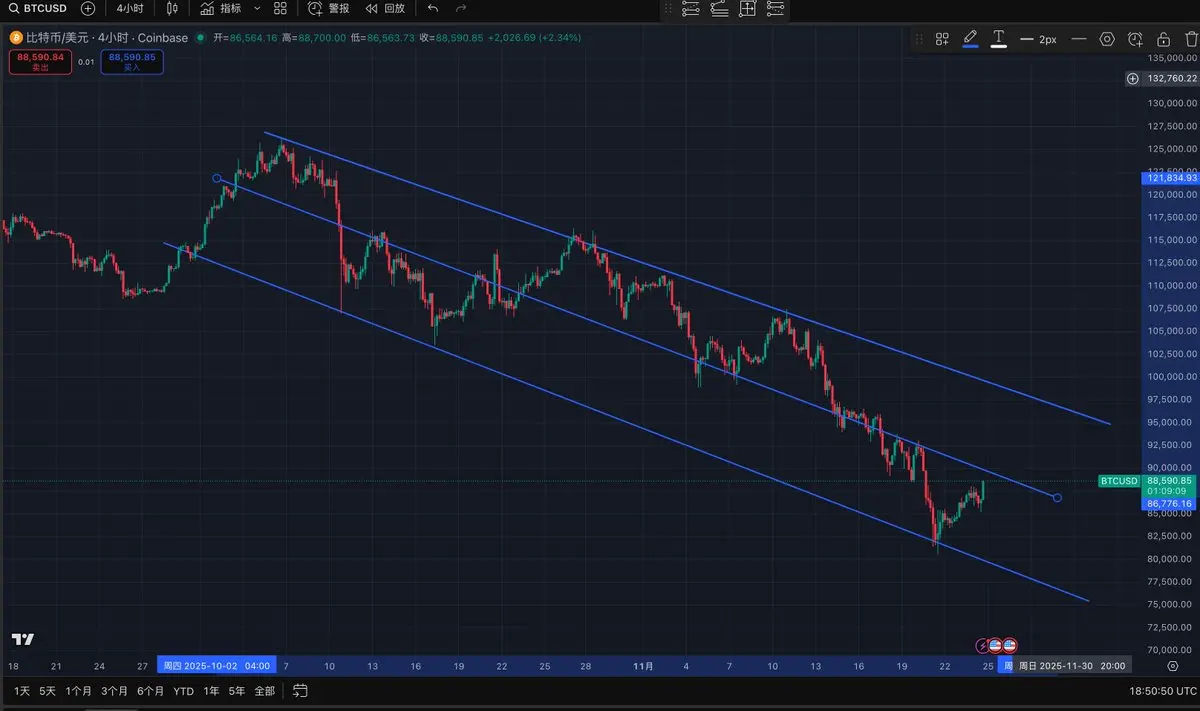This screenshot has width=1200, height=711.
Task: Select the second trend channel tool icon
Action: (x=719, y=8)
